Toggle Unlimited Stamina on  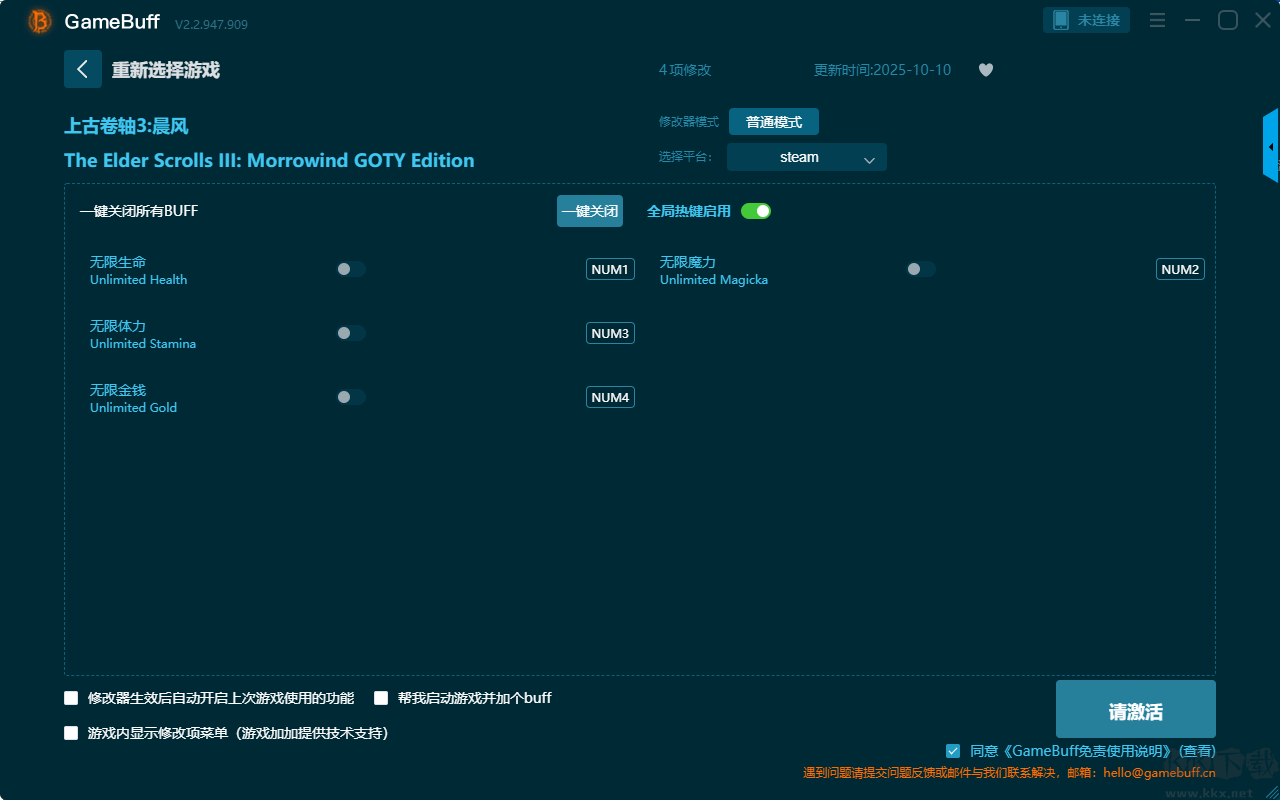tap(351, 333)
